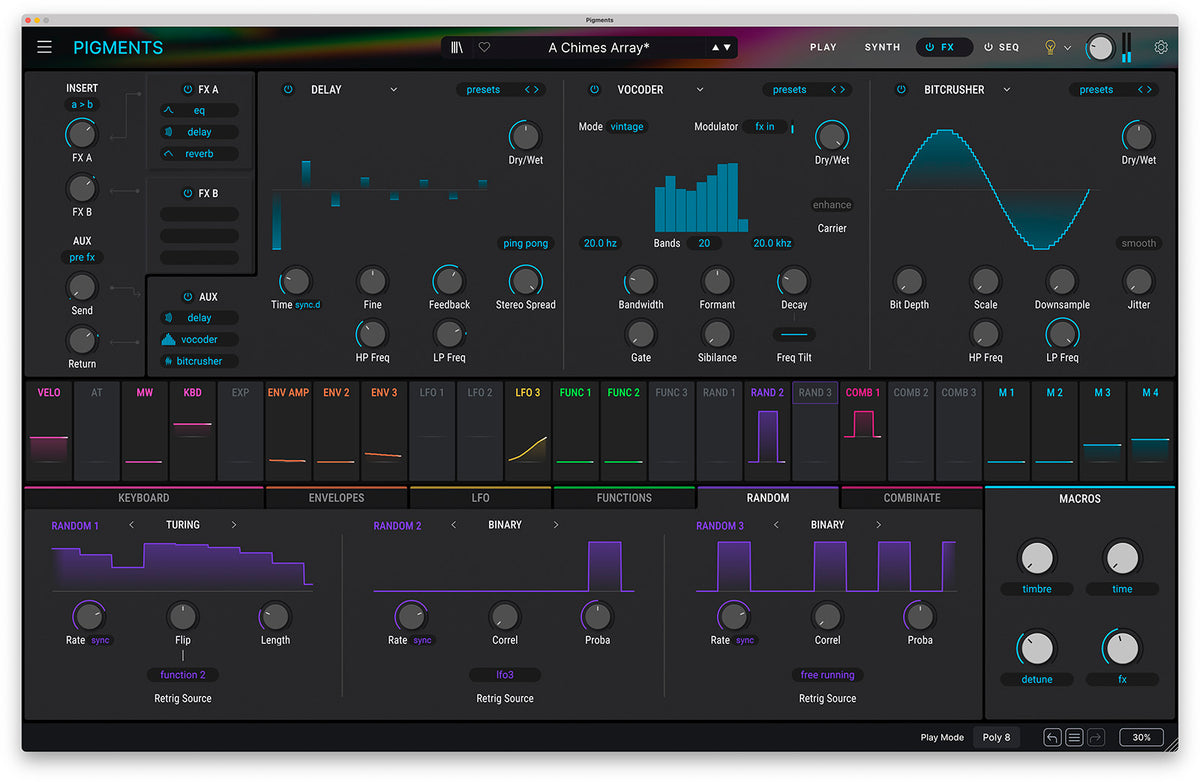Open RANDOM 1 retrig source function 2
This screenshot has width=1200, height=782.
[x=183, y=675]
